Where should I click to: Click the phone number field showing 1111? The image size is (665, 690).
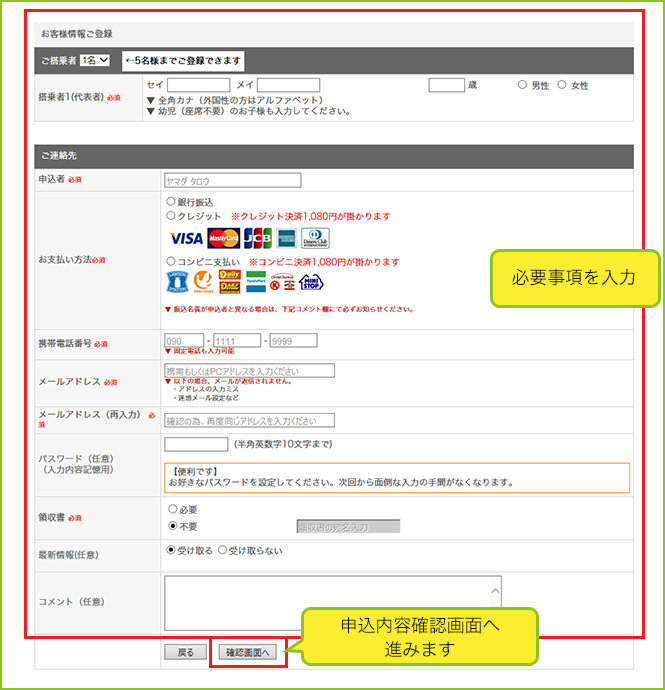(x=237, y=341)
